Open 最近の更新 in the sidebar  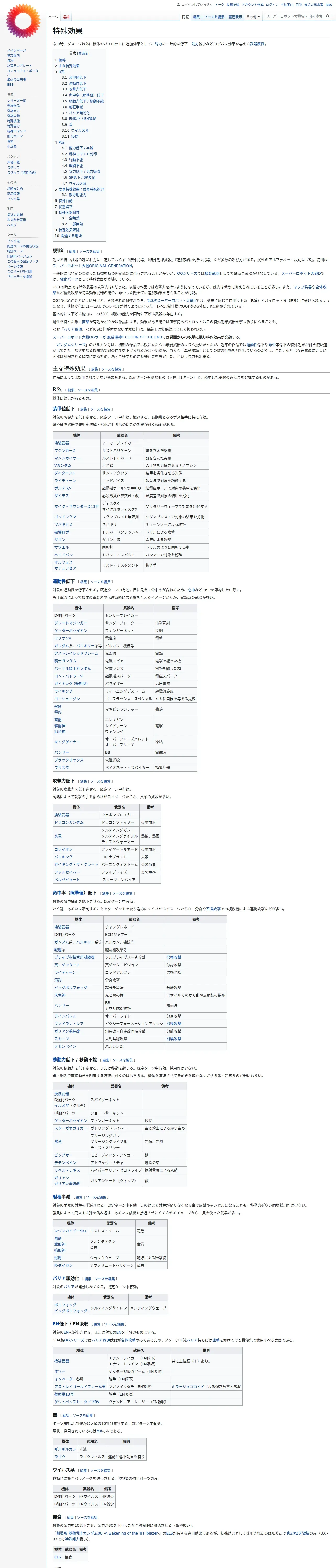pos(15,215)
